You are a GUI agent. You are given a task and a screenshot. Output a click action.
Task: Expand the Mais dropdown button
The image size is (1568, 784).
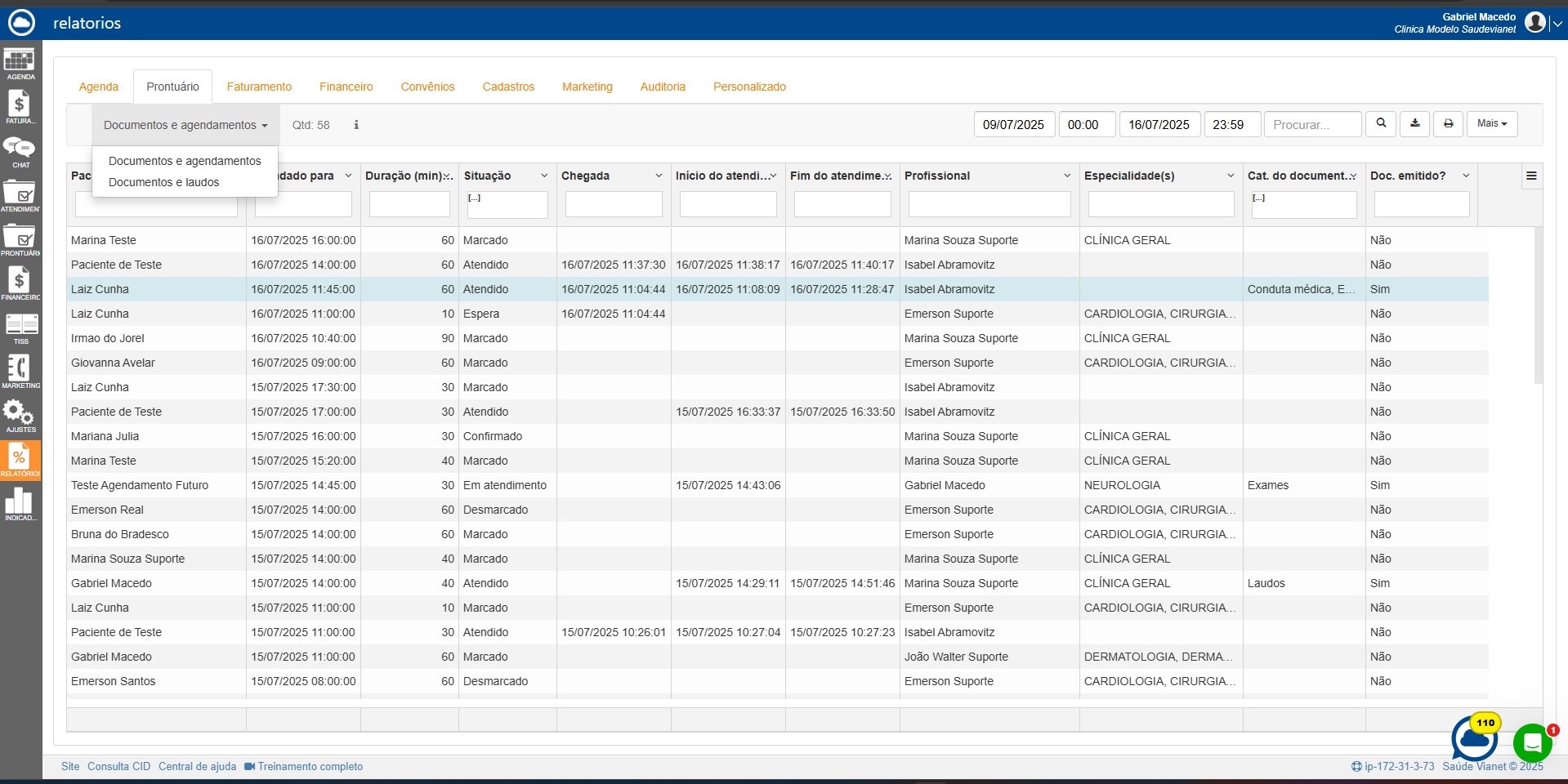point(1492,124)
